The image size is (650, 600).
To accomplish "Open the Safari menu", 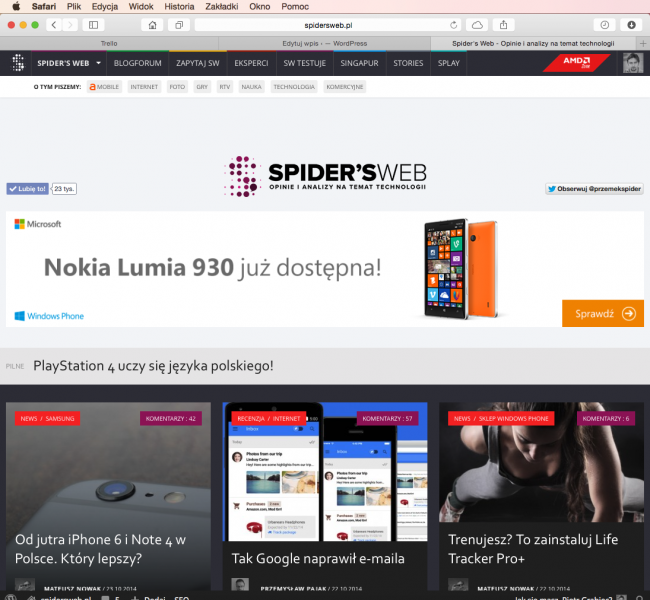I will pyautogui.click(x=44, y=7).
